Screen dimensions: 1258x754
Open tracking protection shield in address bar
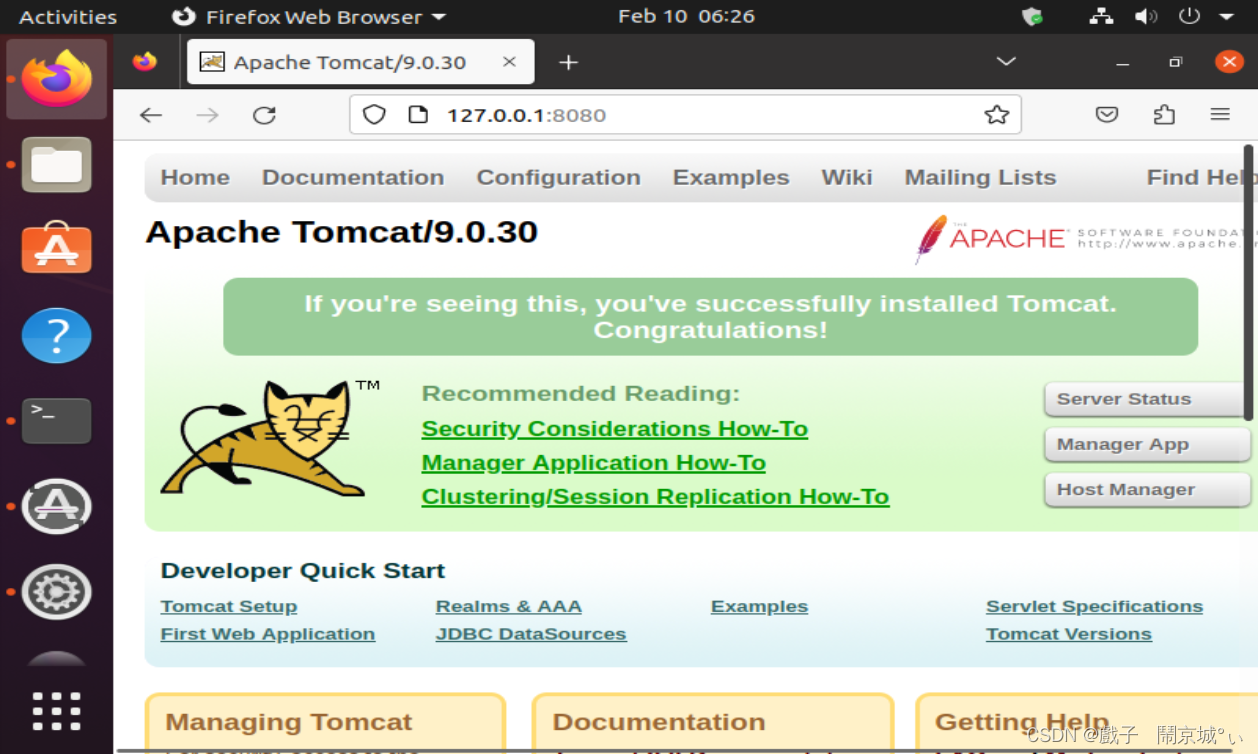374,115
